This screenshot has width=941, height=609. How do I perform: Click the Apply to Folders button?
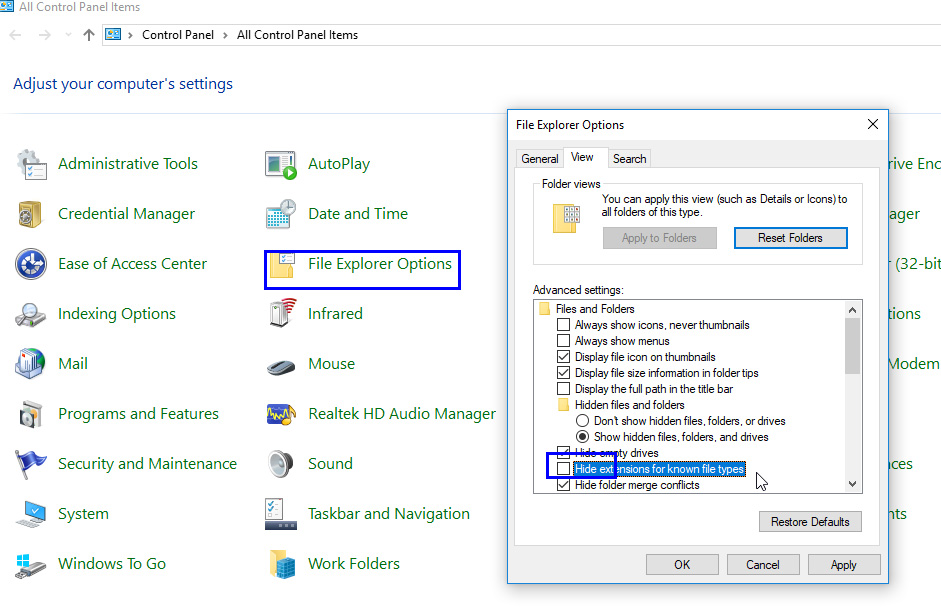pos(660,238)
